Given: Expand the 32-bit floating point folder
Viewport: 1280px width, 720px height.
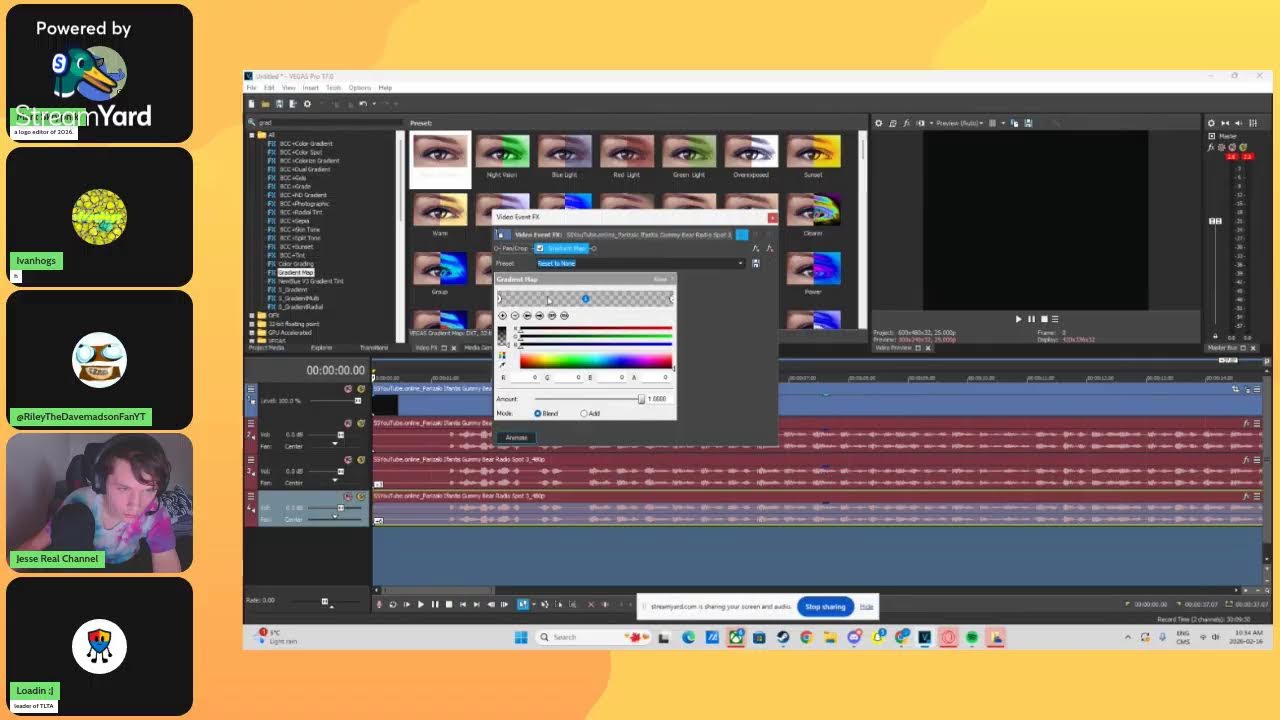Looking at the screenshot, I should pos(251,324).
